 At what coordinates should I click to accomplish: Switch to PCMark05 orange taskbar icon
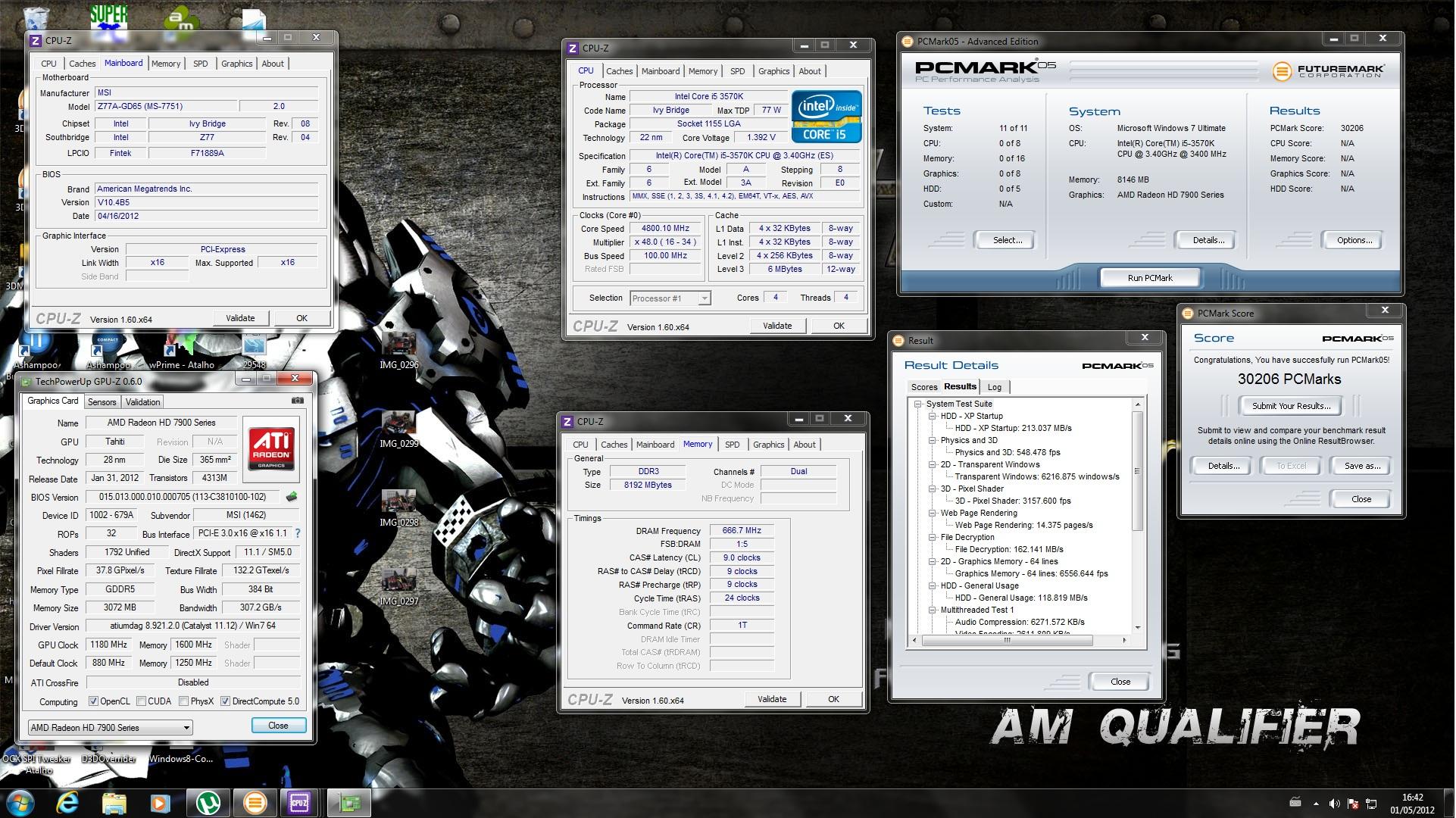click(x=255, y=803)
